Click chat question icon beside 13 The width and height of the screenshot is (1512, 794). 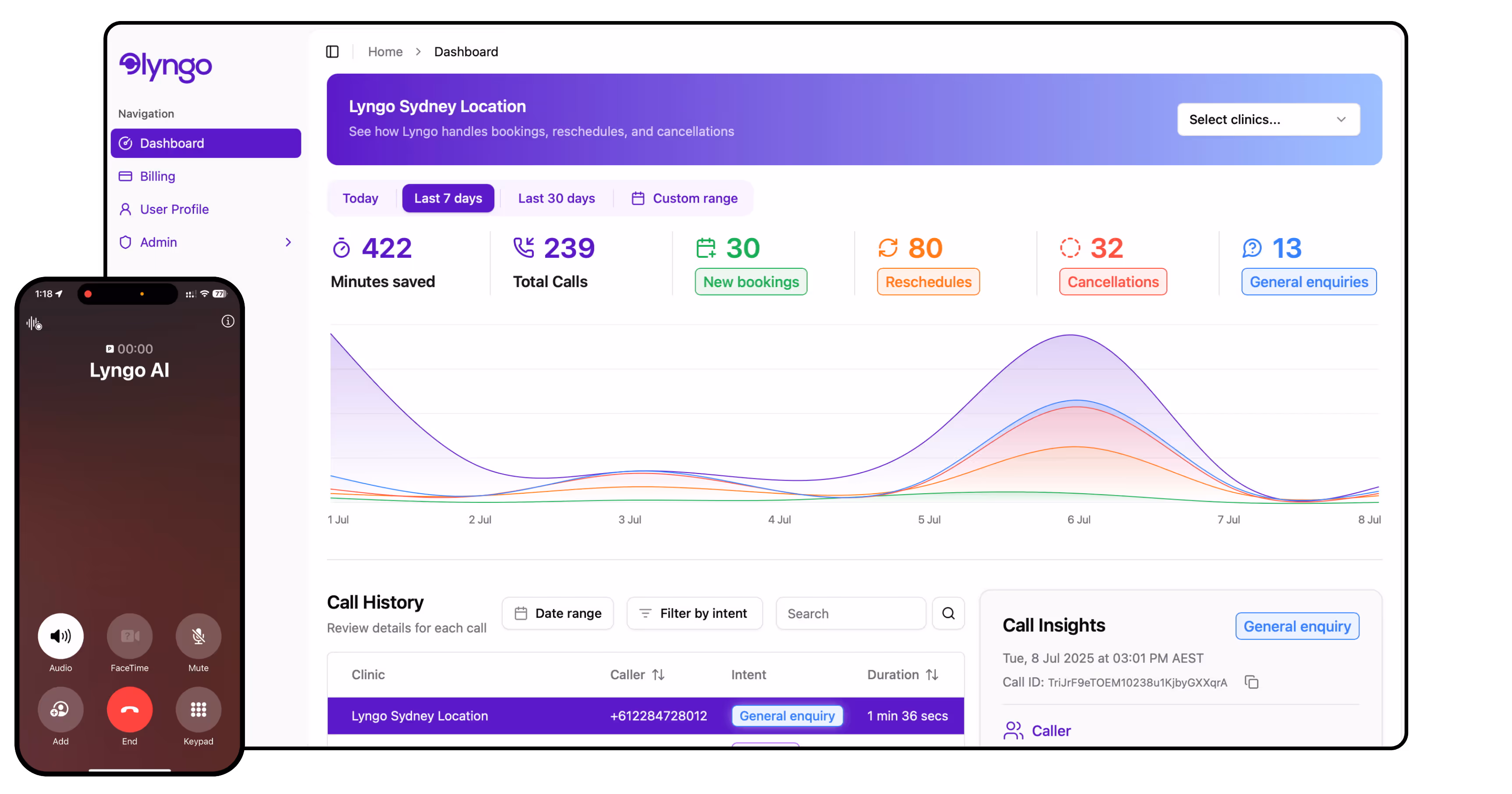(1252, 248)
